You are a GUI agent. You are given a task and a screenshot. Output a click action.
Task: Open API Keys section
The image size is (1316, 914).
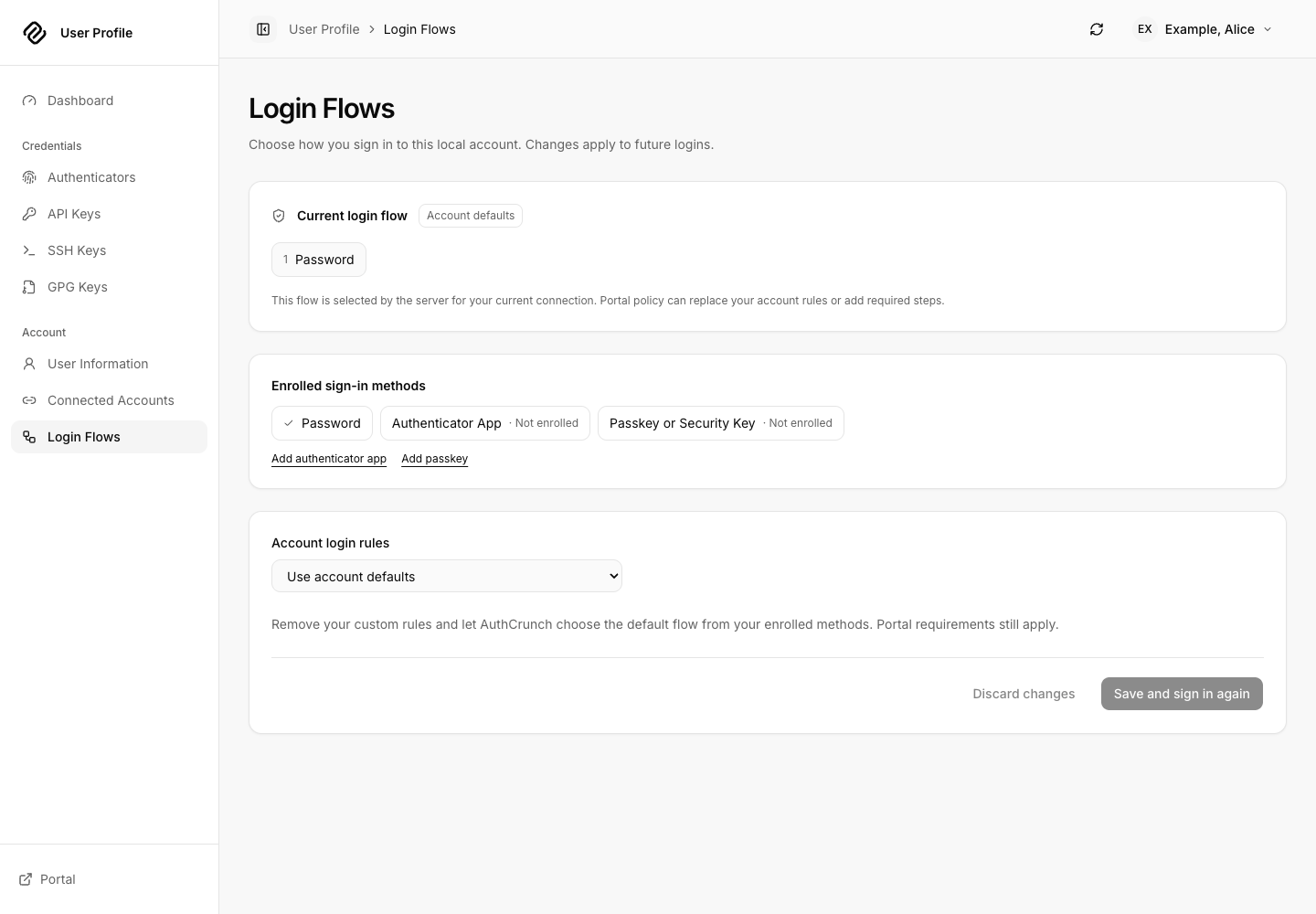click(x=109, y=214)
